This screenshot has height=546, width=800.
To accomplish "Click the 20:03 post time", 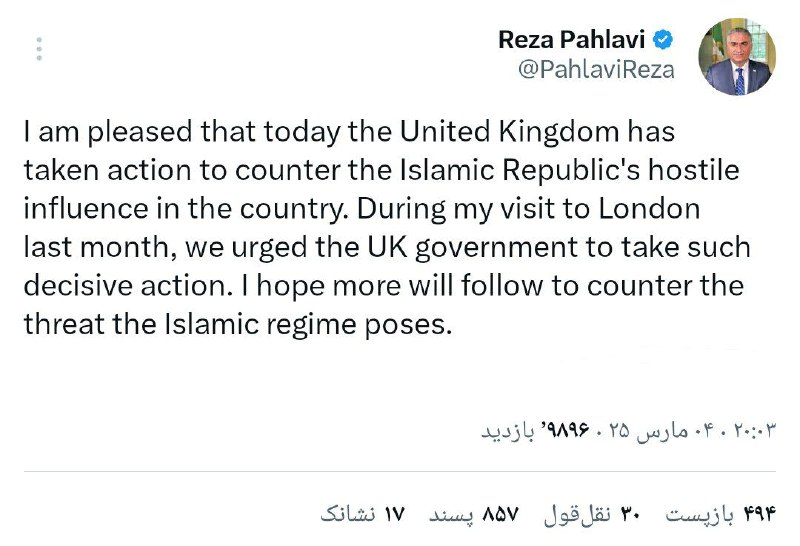I will [755, 431].
